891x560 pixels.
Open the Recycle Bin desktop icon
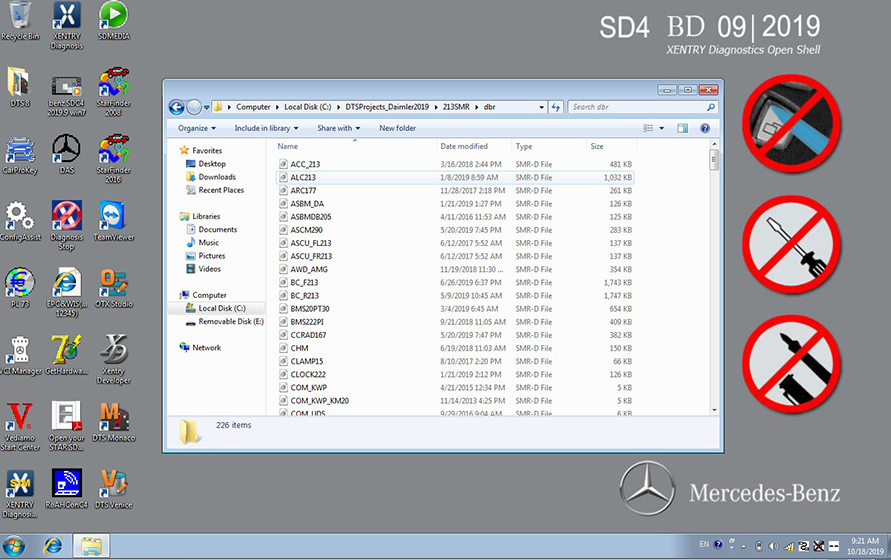click(x=20, y=21)
